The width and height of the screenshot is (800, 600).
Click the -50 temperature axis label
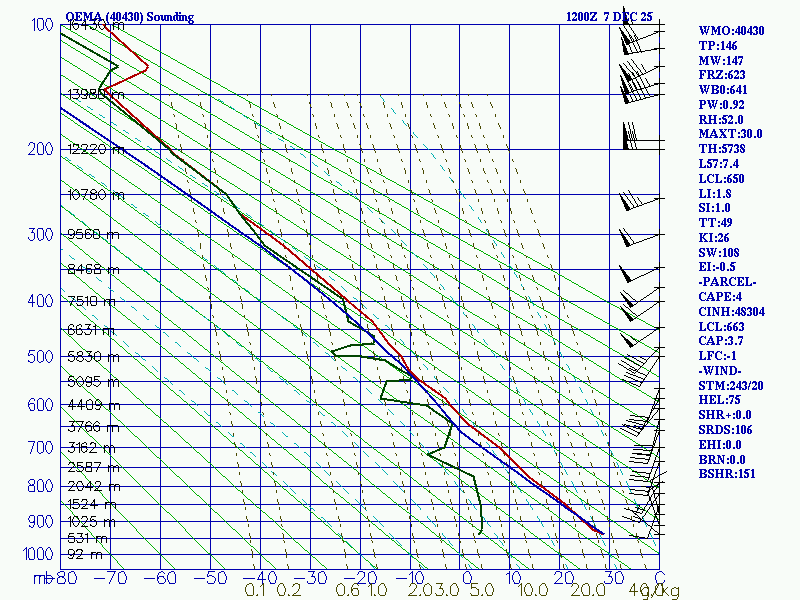[x=210, y=578]
